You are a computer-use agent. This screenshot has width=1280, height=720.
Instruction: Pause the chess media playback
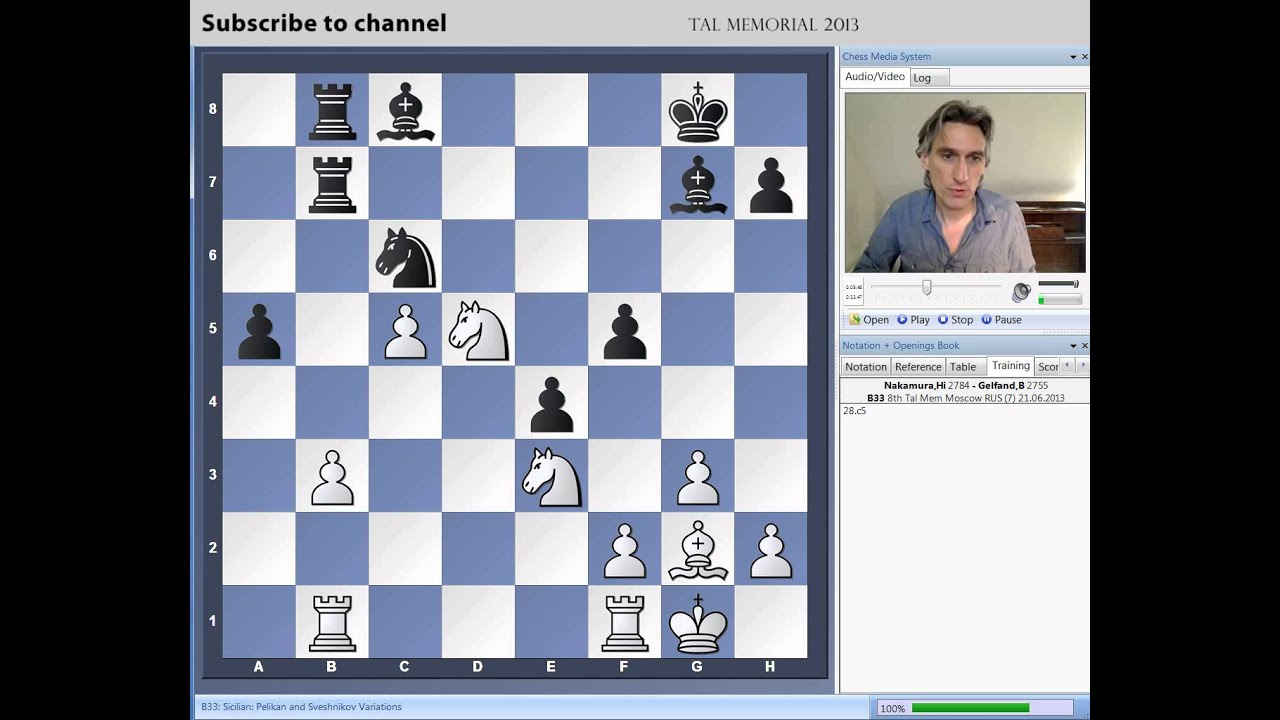point(1001,320)
